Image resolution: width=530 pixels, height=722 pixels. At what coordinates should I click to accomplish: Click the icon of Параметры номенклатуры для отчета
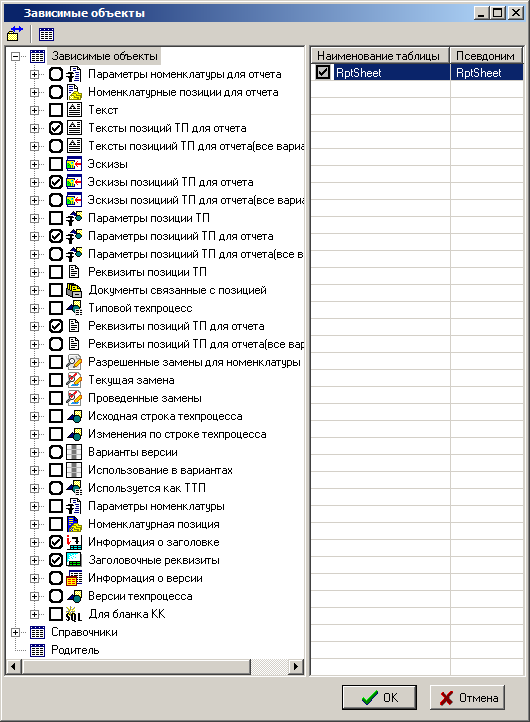74,74
